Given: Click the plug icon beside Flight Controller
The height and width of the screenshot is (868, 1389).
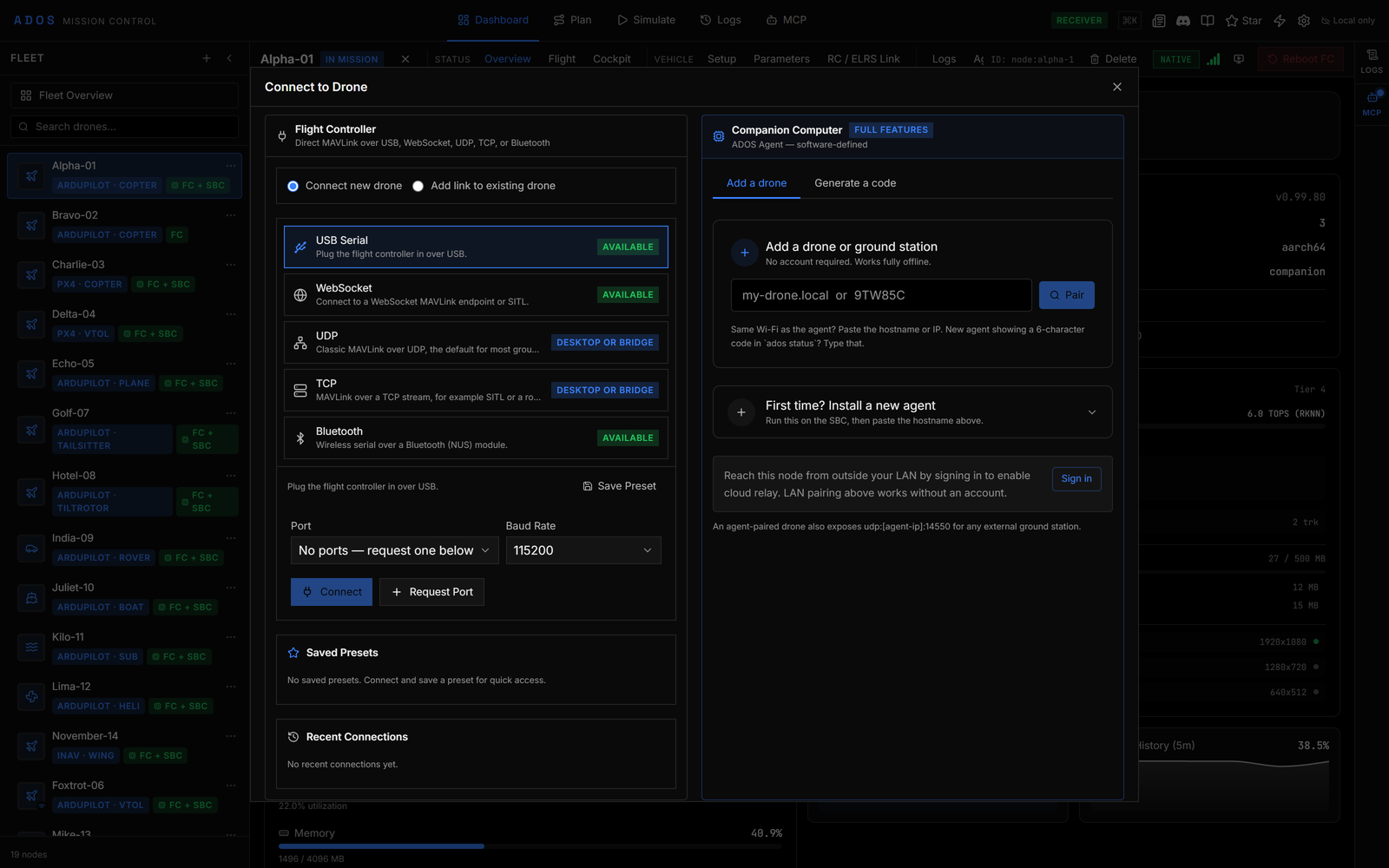Looking at the screenshot, I should [x=282, y=135].
